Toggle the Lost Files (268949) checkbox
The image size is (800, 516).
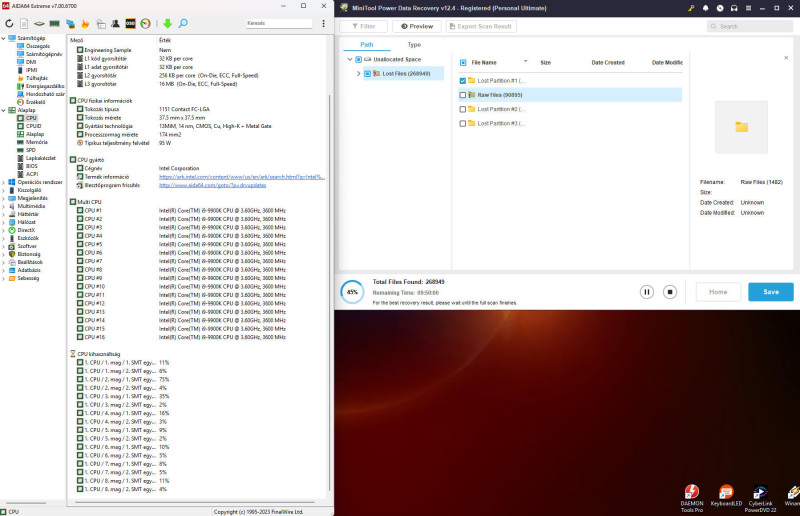click(367, 74)
